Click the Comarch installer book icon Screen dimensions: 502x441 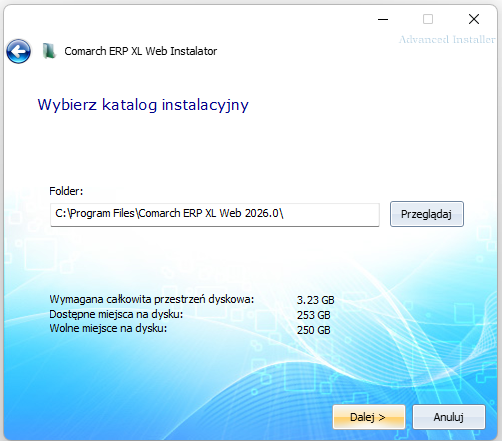pos(49,51)
